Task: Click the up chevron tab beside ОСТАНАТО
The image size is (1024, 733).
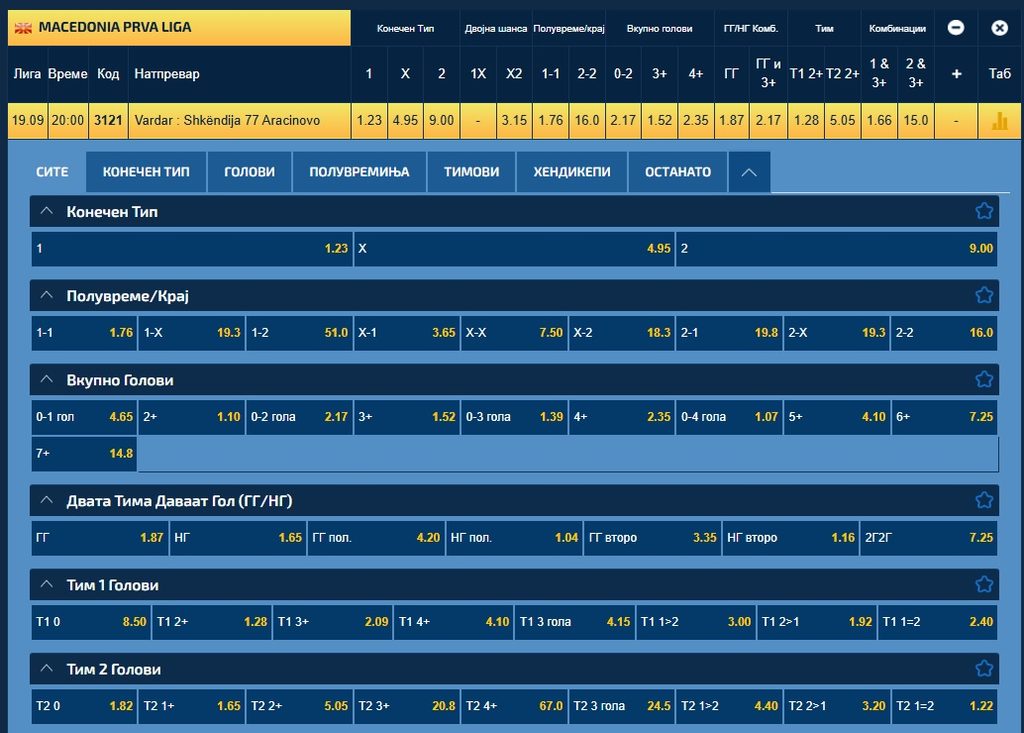Action: point(749,172)
